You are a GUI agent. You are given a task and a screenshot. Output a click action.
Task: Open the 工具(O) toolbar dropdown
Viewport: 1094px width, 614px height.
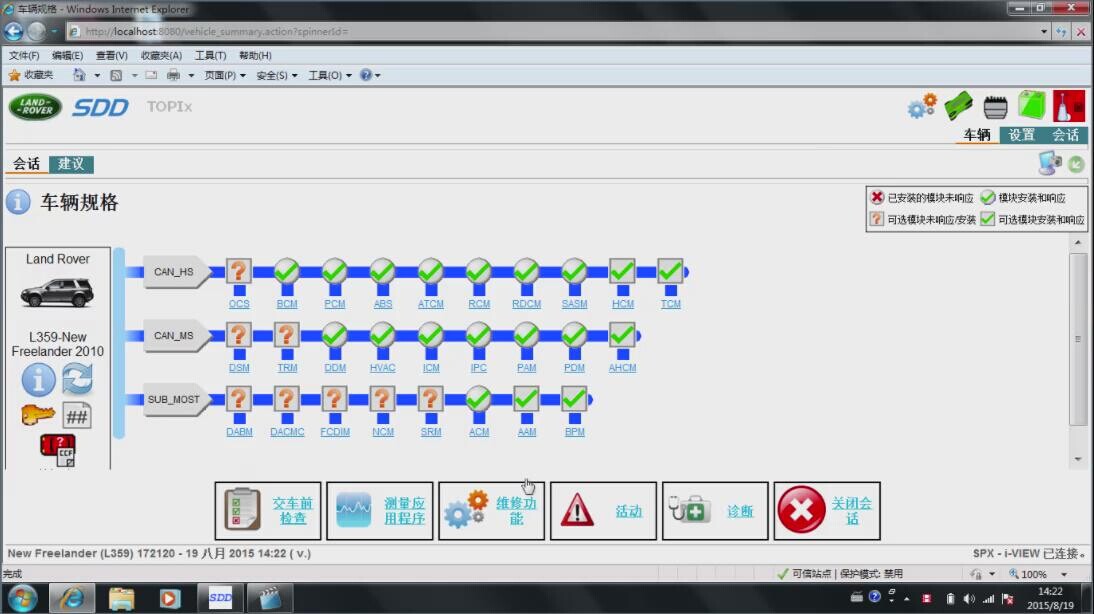tap(330, 75)
